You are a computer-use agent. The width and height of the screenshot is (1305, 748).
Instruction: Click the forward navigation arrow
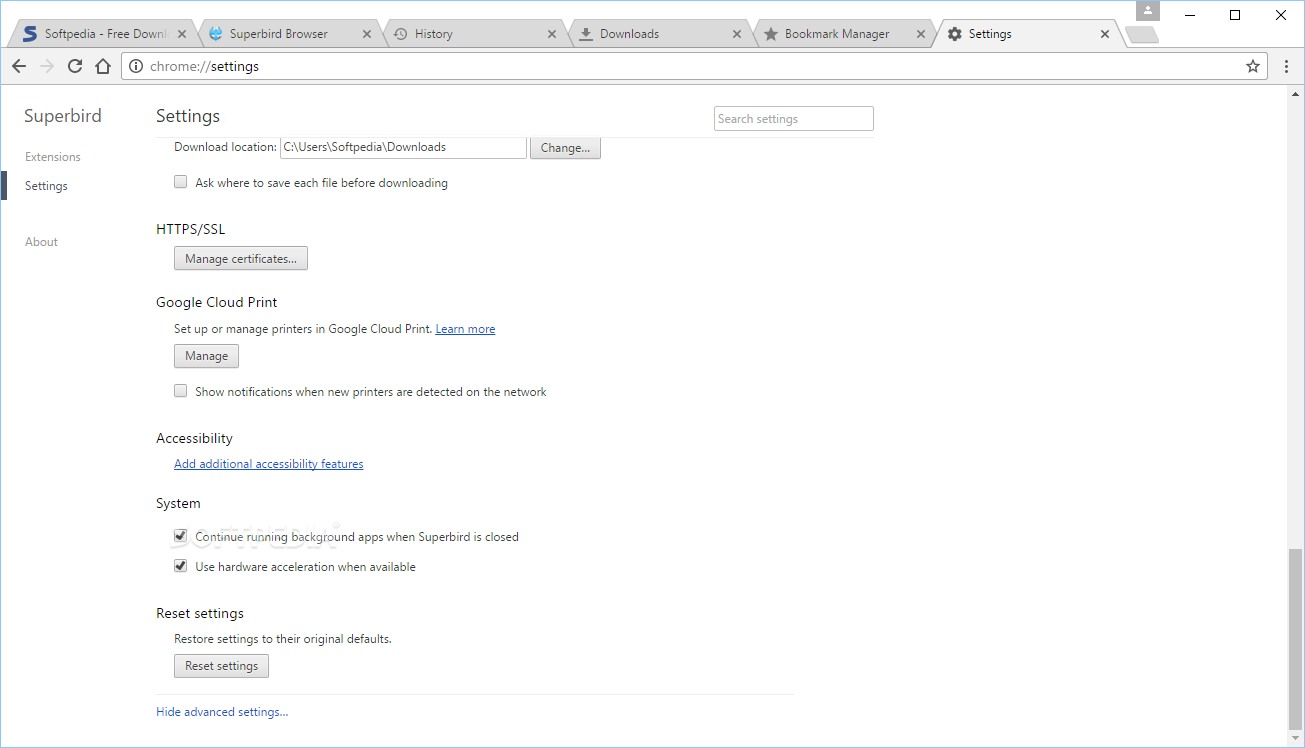click(47, 66)
